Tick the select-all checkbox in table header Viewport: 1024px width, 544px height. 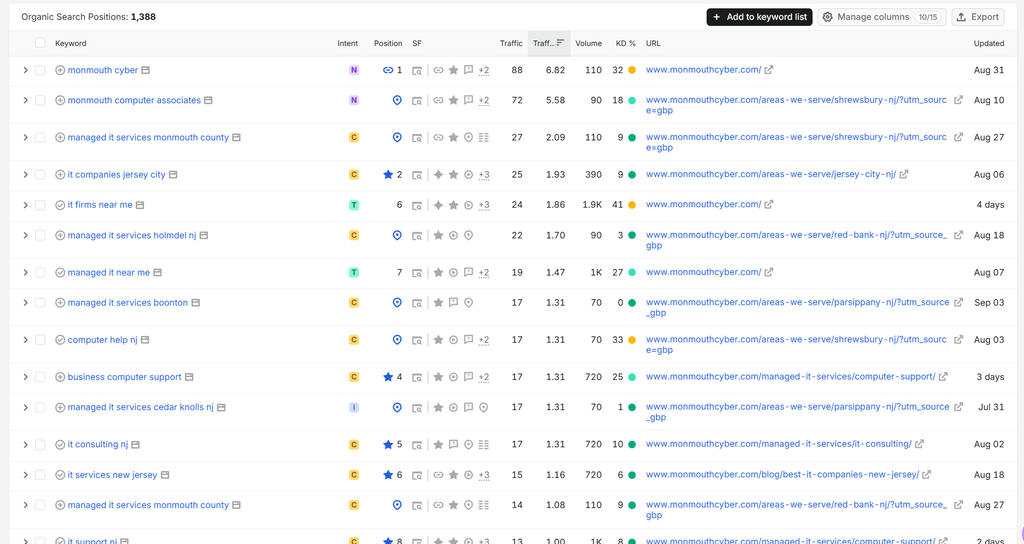(x=40, y=43)
